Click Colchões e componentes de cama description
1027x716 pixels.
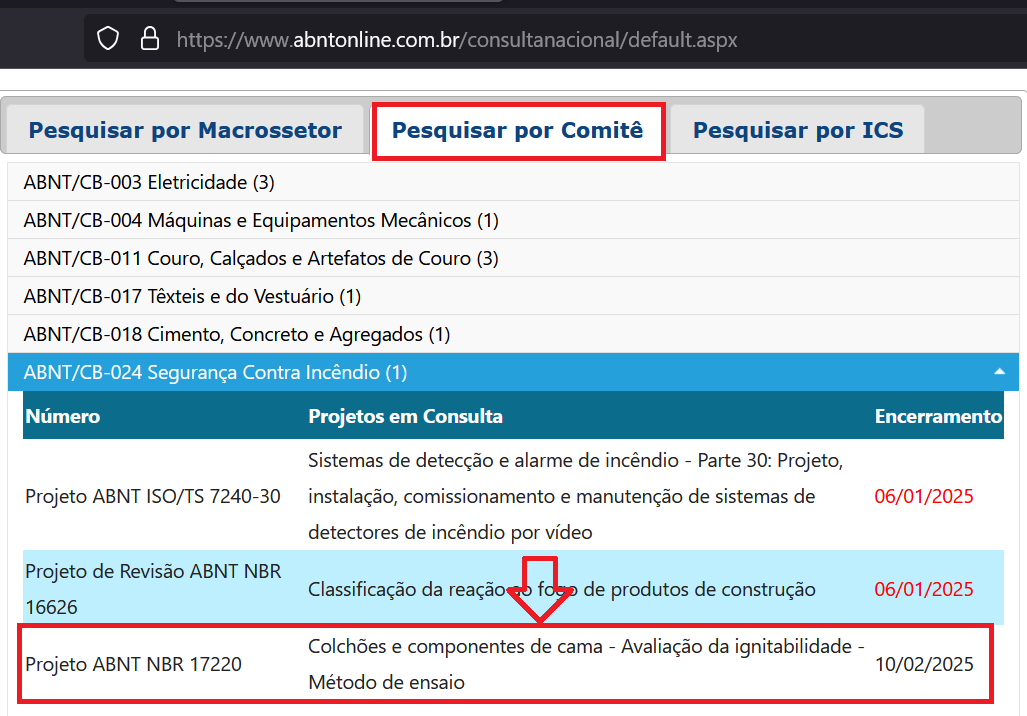(586, 664)
